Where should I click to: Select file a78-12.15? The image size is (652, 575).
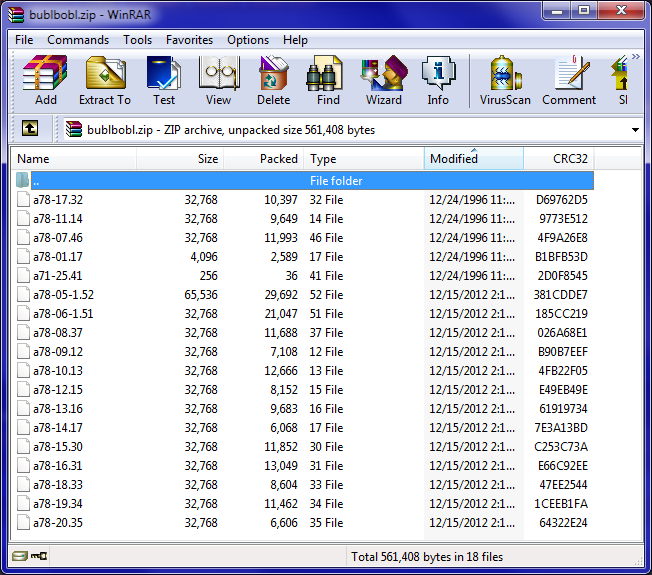coord(58,390)
